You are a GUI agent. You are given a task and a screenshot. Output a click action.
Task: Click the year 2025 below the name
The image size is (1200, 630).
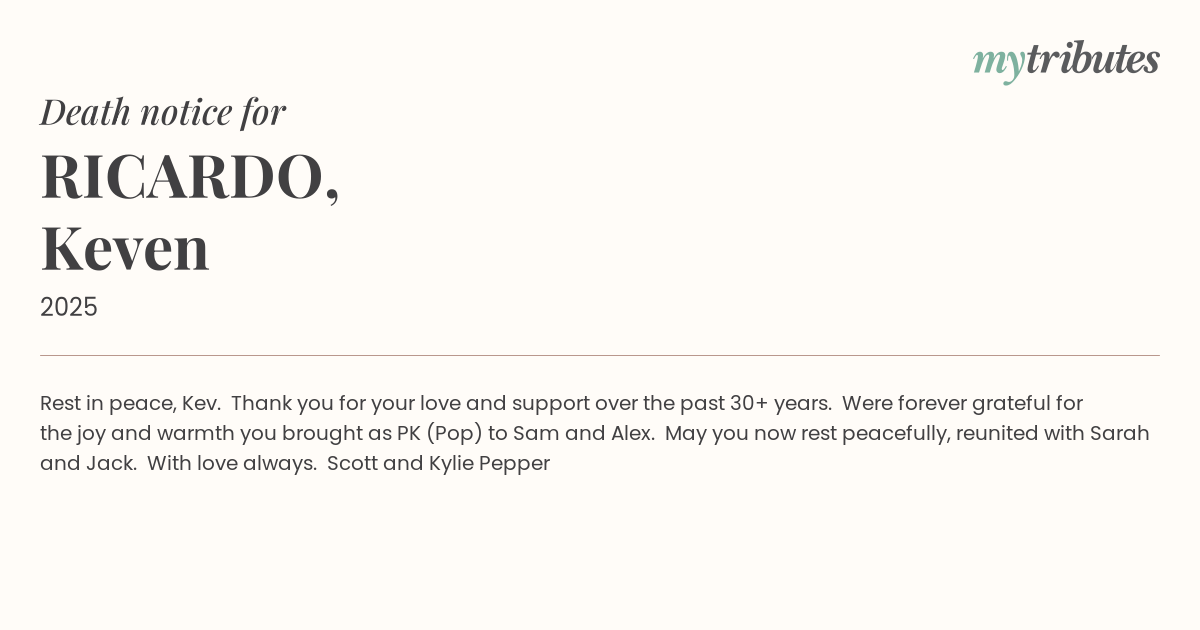point(69,307)
